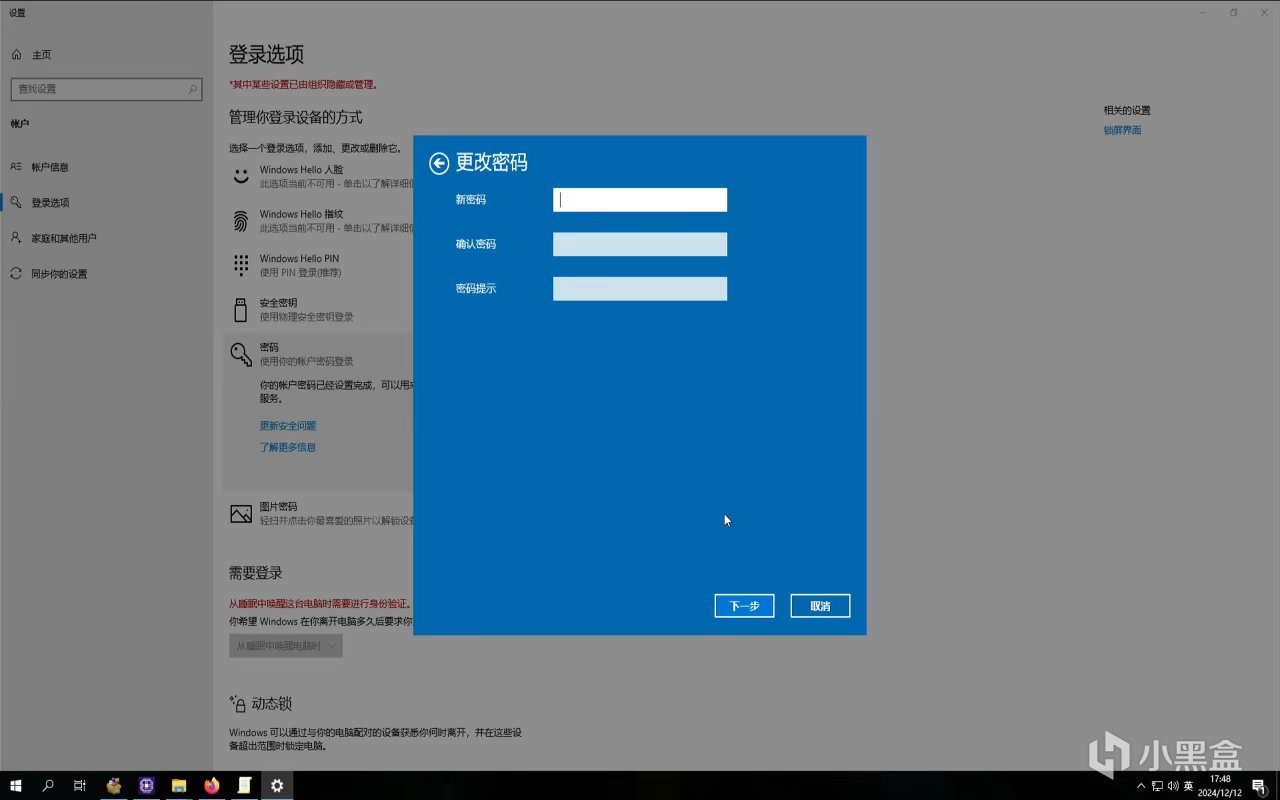Expand the Windows Hello PIN option

click(320, 265)
